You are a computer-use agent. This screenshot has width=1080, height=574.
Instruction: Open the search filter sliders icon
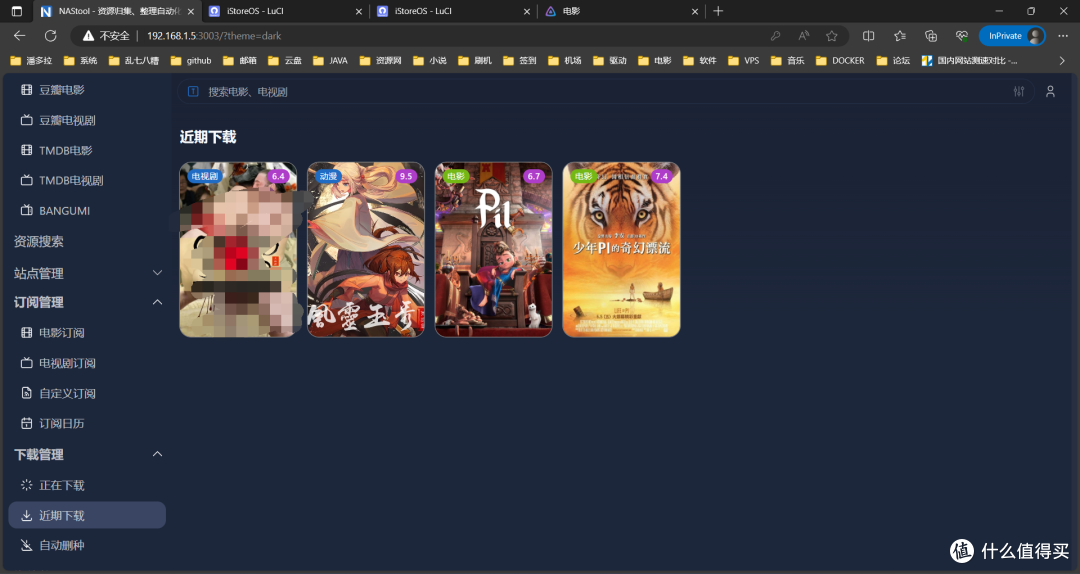(1019, 92)
